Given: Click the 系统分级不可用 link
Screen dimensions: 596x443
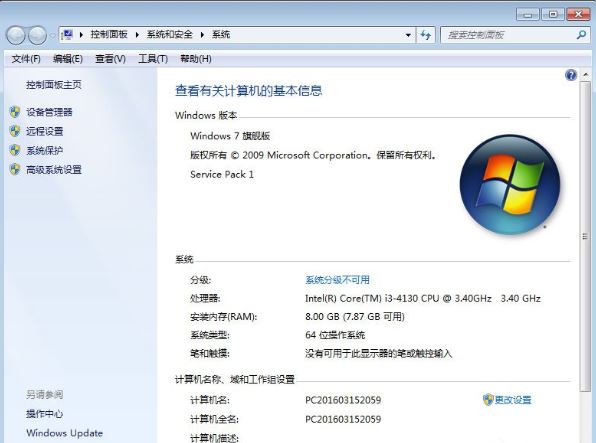Looking at the screenshot, I should (337, 280).
